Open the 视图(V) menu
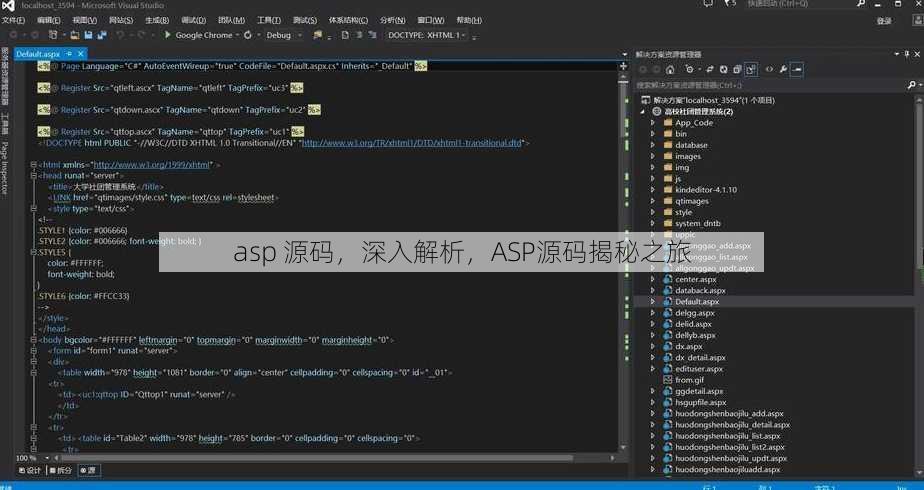The width and height of the screenshot is (924, 490). [x=84, y=20]
